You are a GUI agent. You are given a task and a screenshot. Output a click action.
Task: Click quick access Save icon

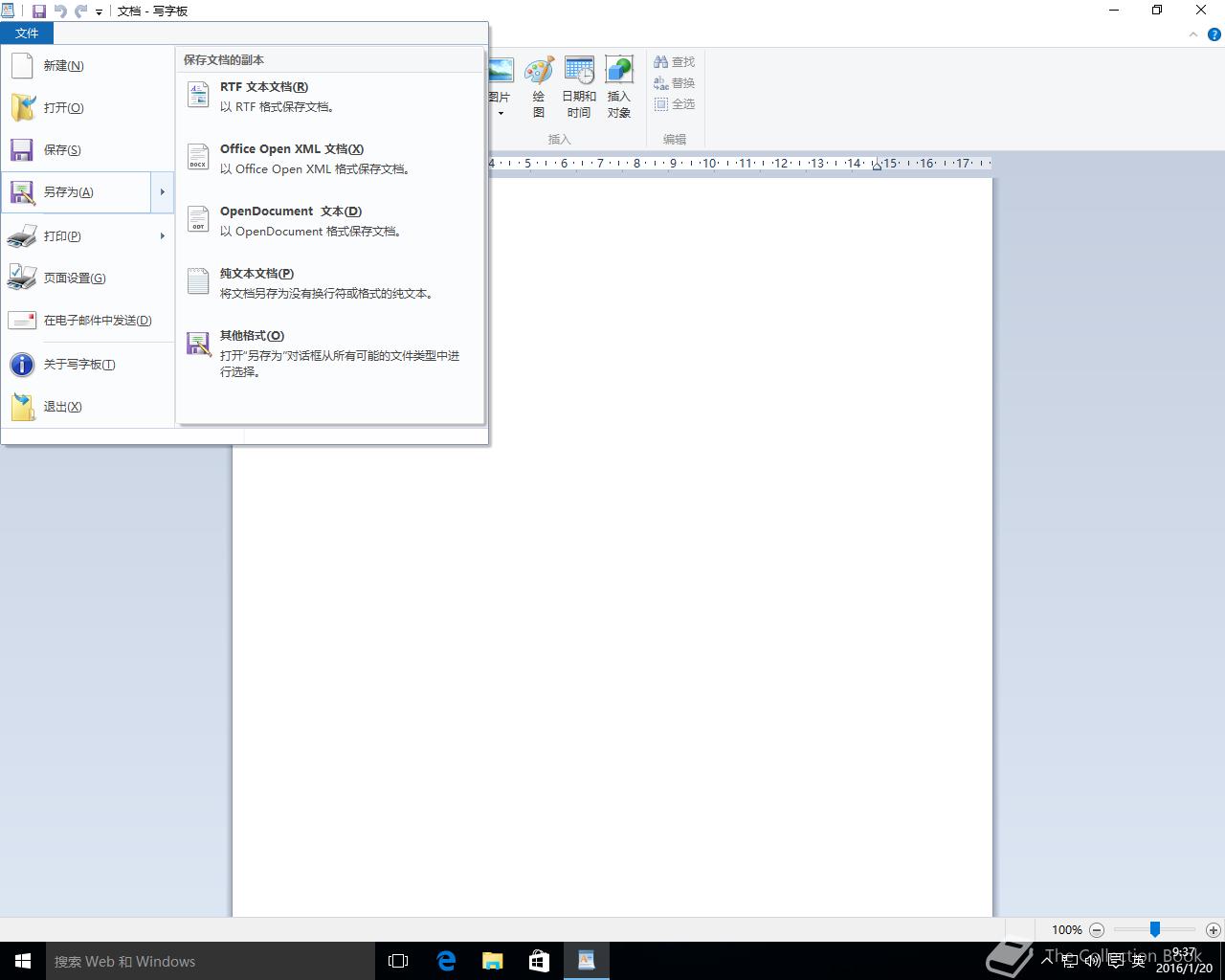[x=39, y=11]
